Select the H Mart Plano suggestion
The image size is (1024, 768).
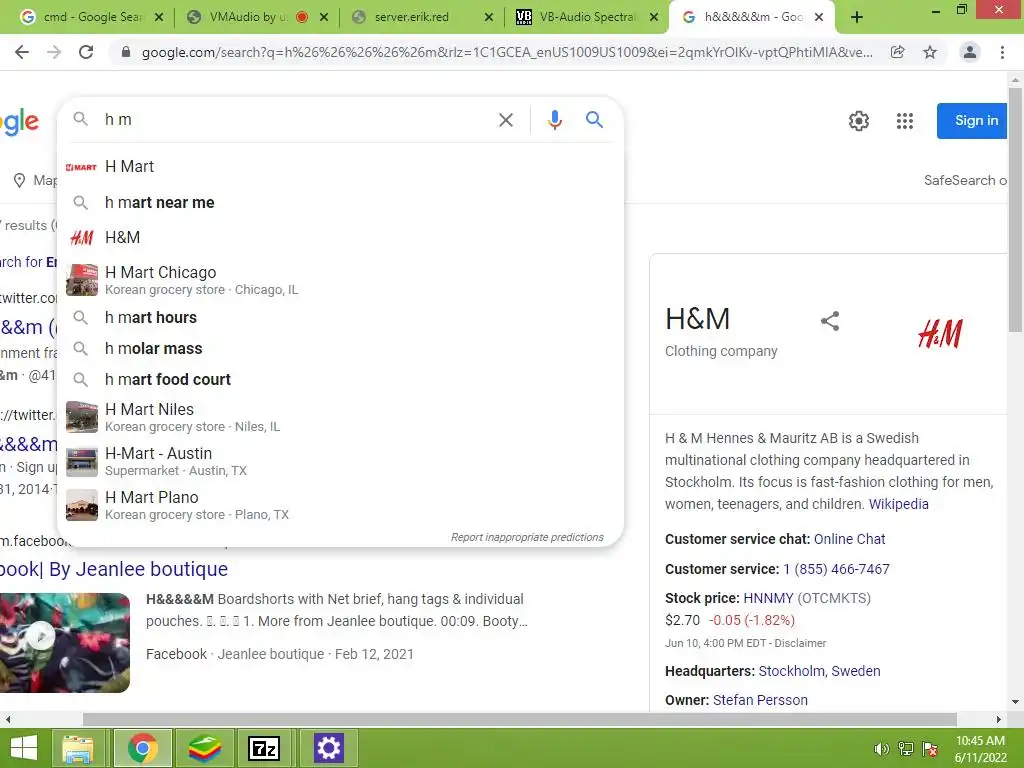[x=340, y=505]
